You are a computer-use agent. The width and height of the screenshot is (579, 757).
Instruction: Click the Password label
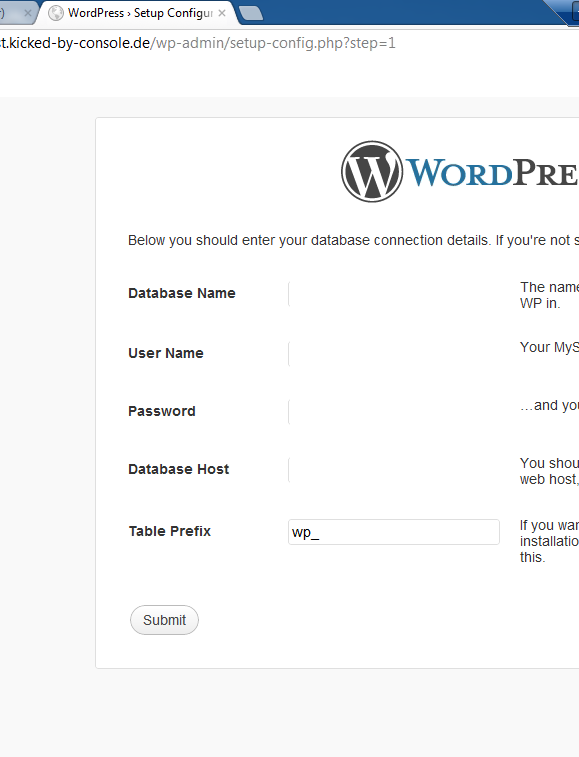pos(162,411)
